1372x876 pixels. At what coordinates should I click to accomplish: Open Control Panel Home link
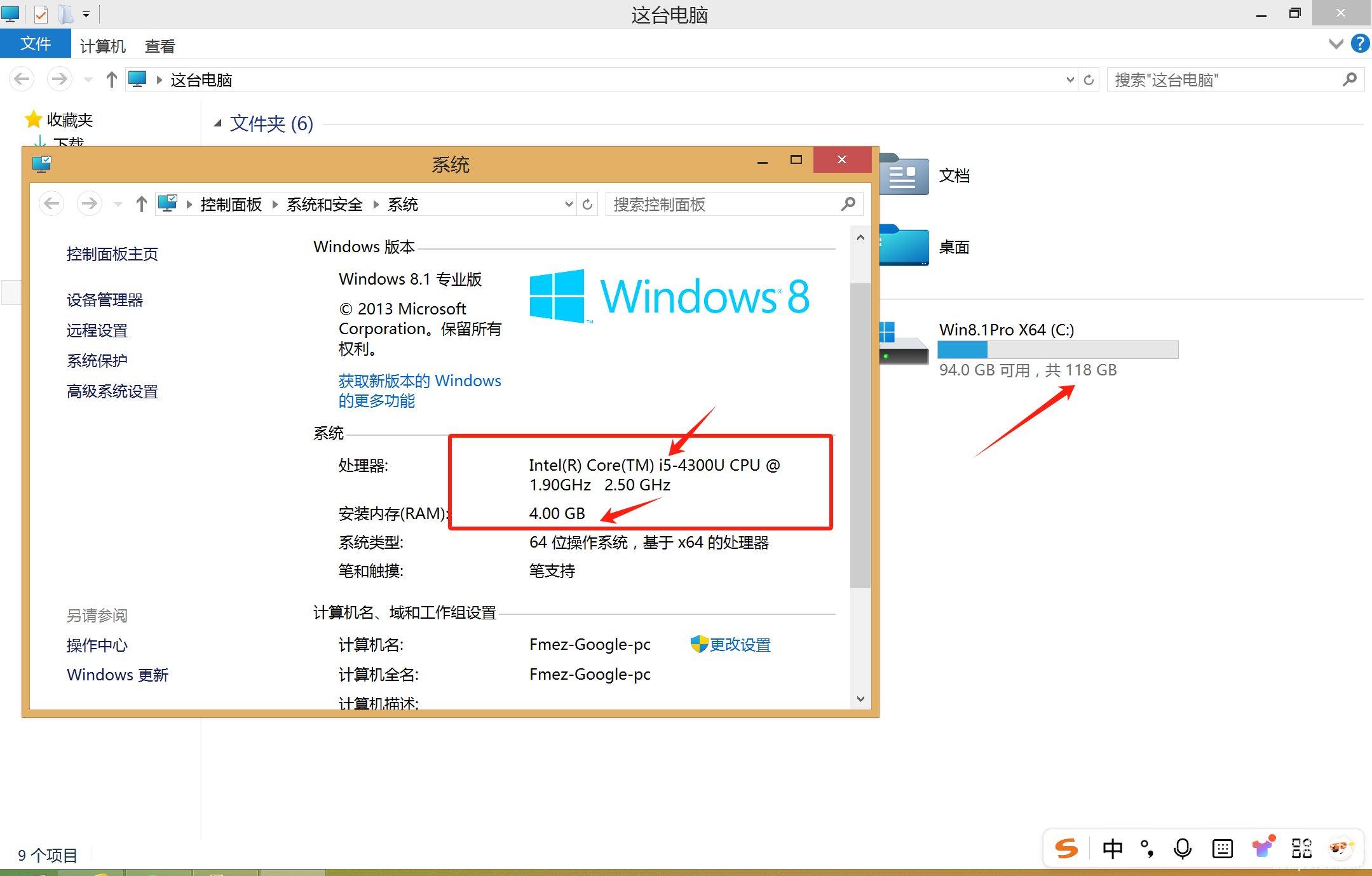[112, 254]
